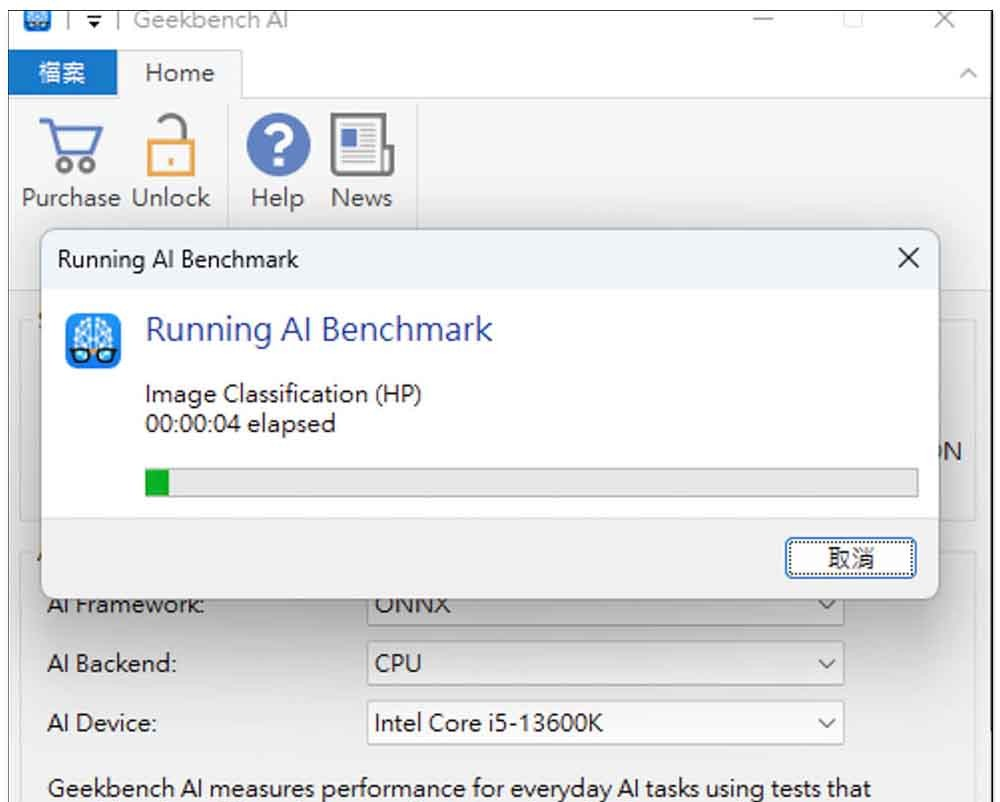
Task: Click the green benchmark progress bar
Action: click(531, 482)
